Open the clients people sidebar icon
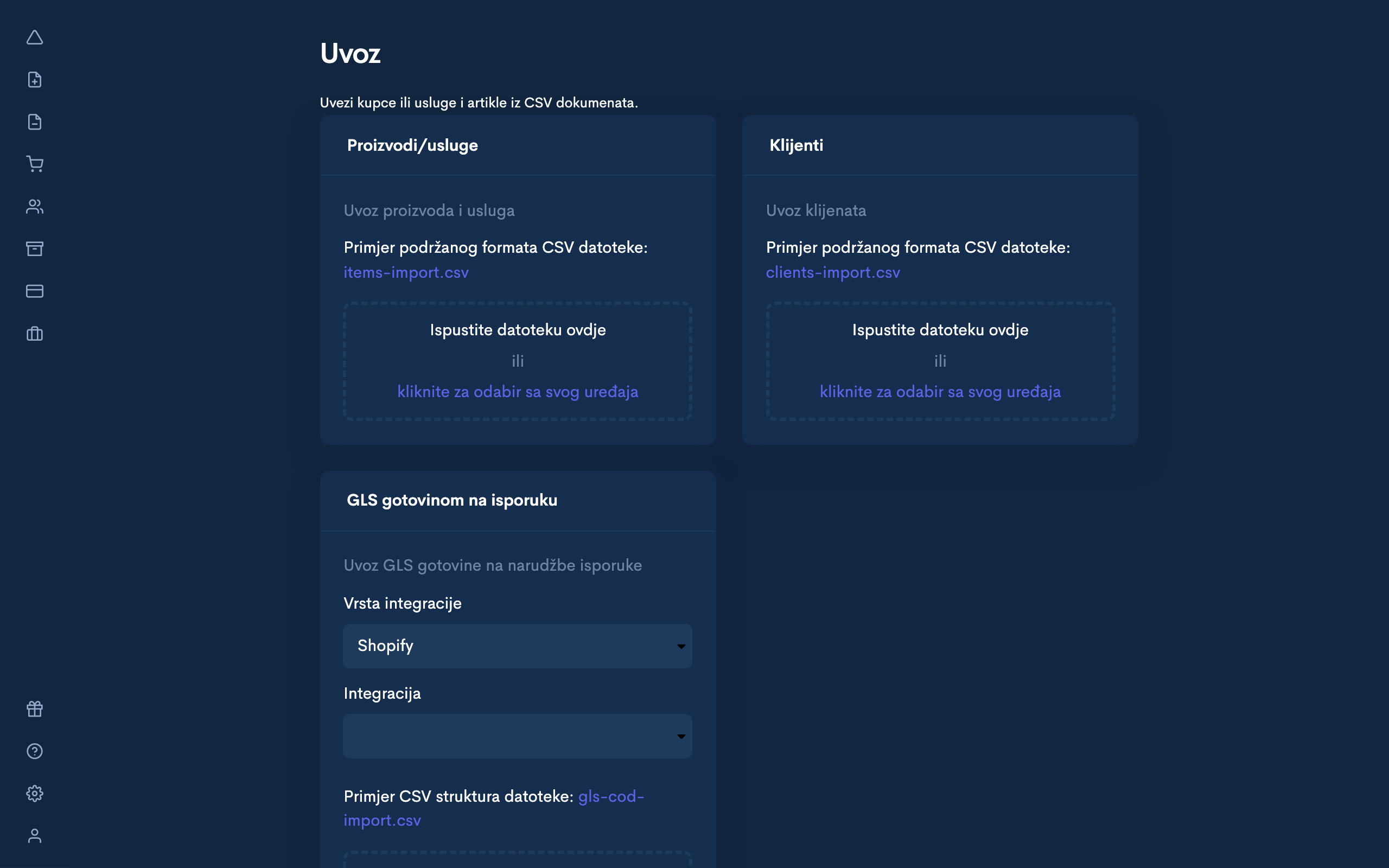This screenshot has width=1389, height=868. (x=34, y=207)
